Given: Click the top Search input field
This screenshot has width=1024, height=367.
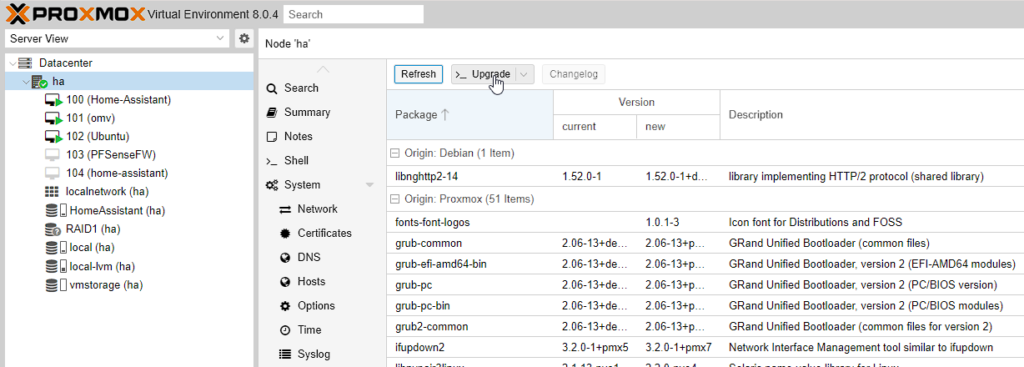Looking at the screenshot, I should [354, 14].
